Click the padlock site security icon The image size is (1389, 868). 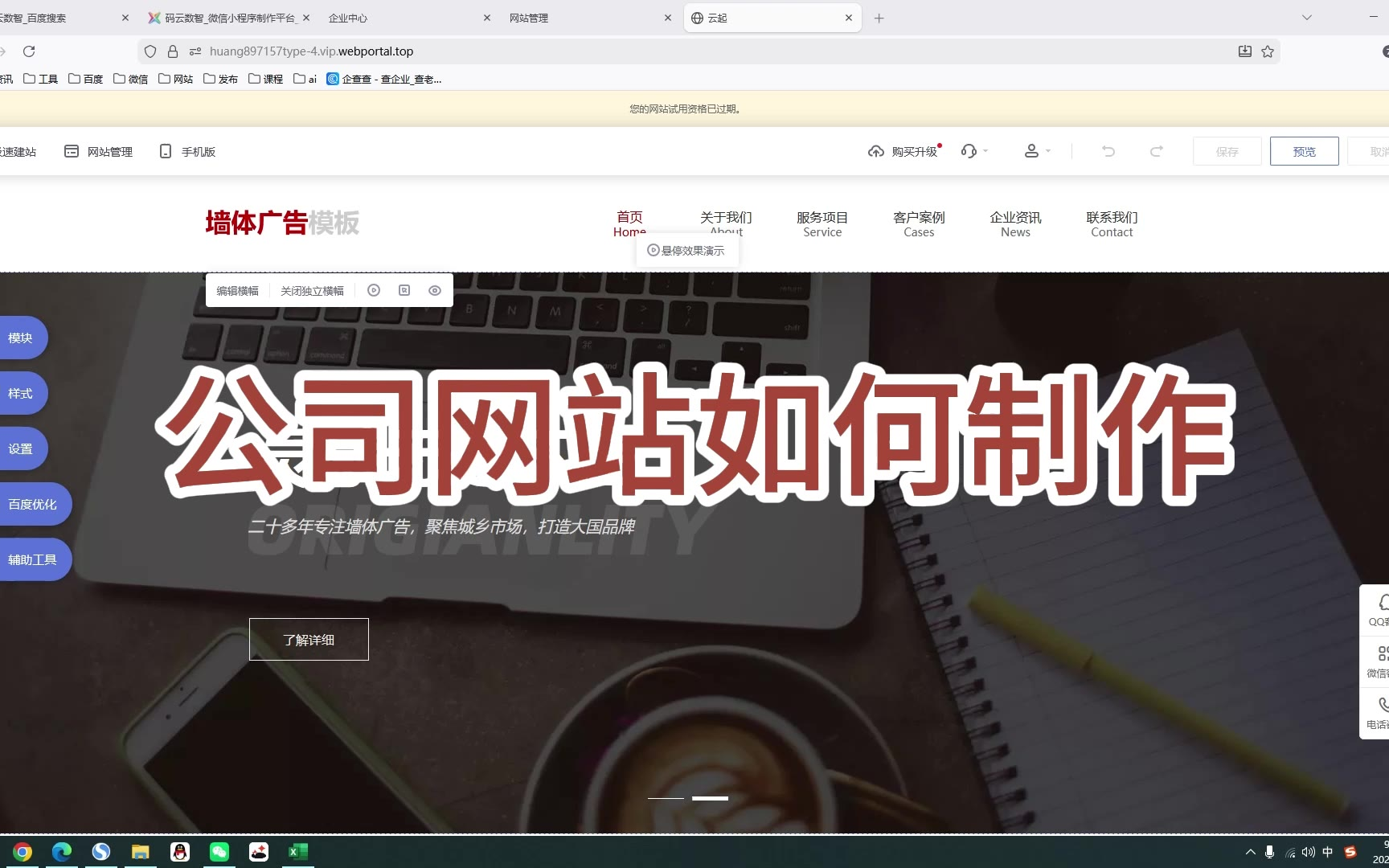pyautogui.click(x=173, y=51)
